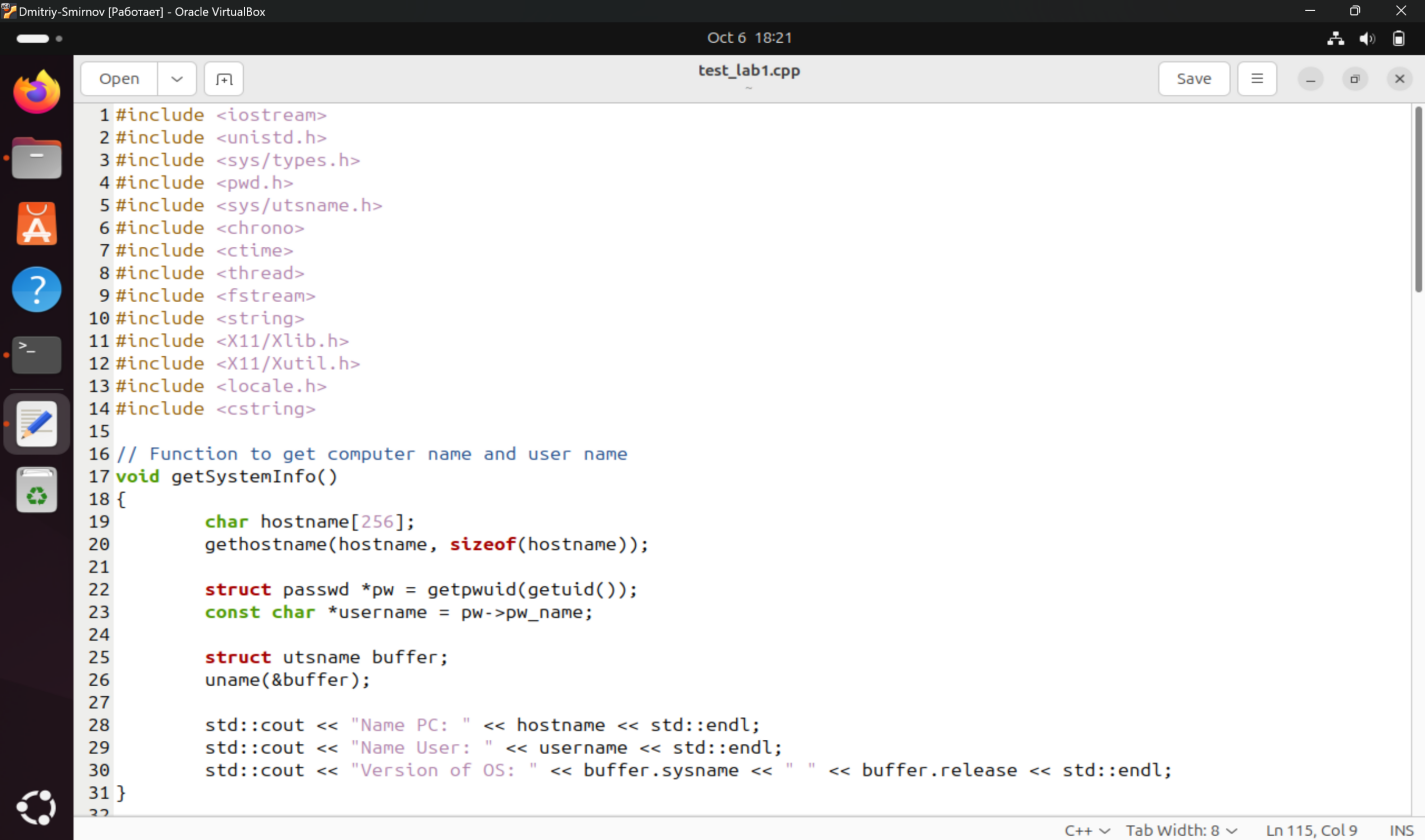
Task: Open the Oct 6 18:21 clock menu
Action: [749, 38]
